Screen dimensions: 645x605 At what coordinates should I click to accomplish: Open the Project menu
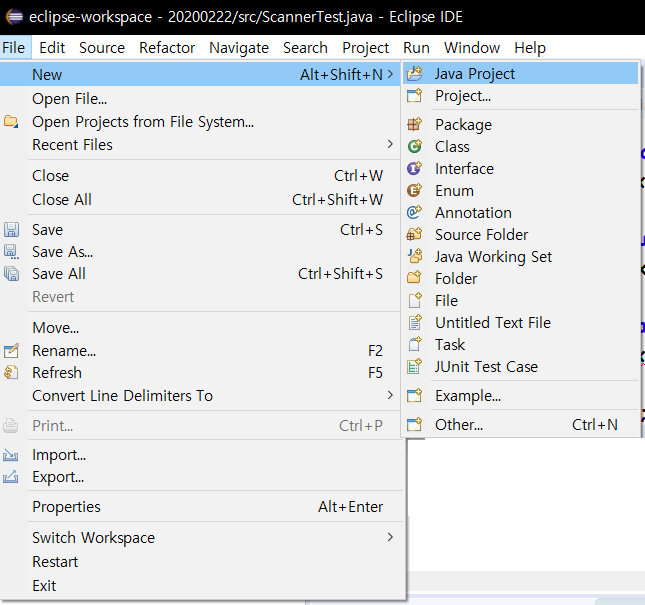click(x=365, y=48)
